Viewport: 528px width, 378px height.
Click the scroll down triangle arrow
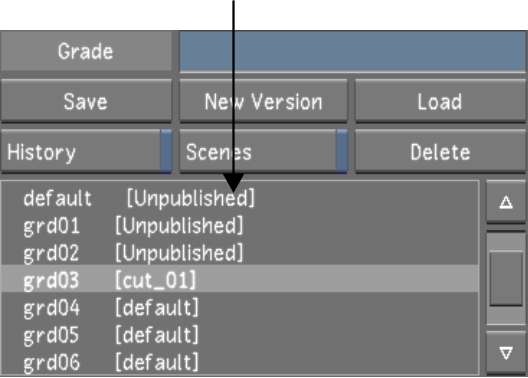[506, 353]
